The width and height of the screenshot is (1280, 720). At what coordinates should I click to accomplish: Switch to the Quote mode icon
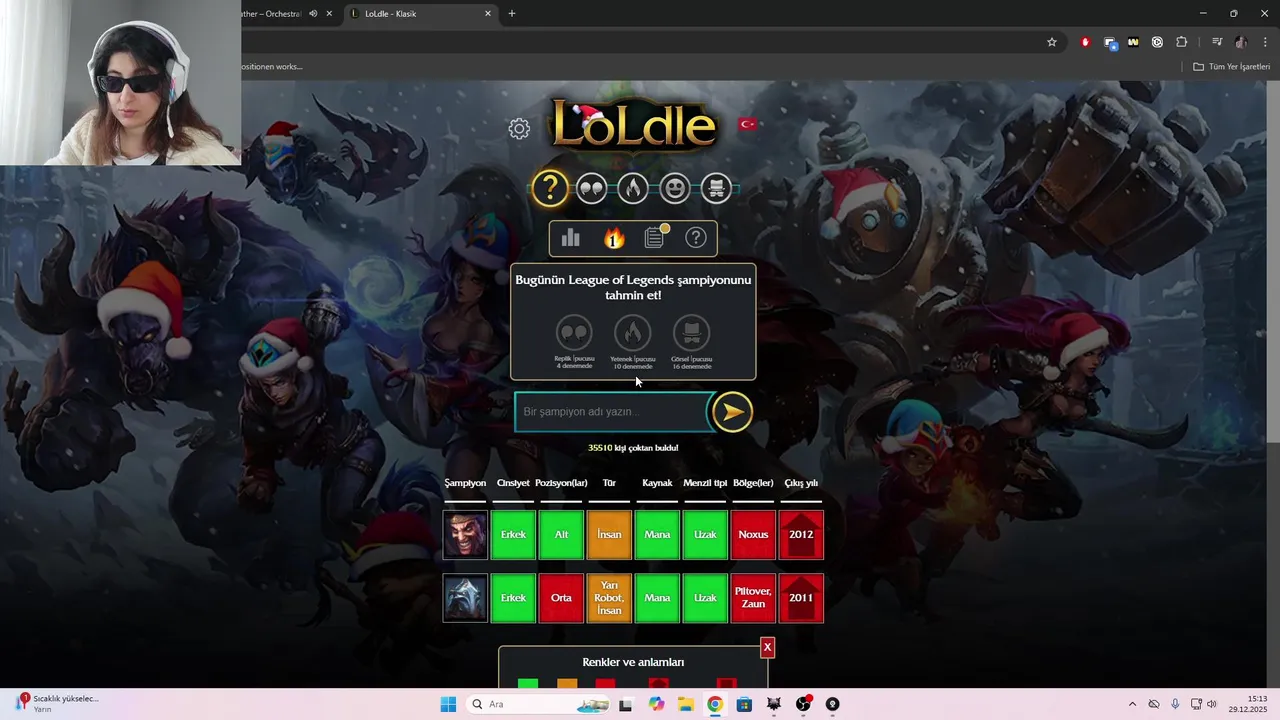click(591, 188)
